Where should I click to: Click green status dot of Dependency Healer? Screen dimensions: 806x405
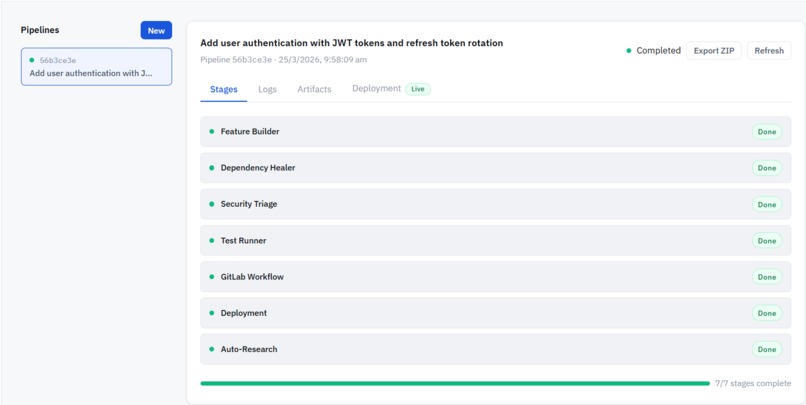pyautogui.click(x=211, y=168)
